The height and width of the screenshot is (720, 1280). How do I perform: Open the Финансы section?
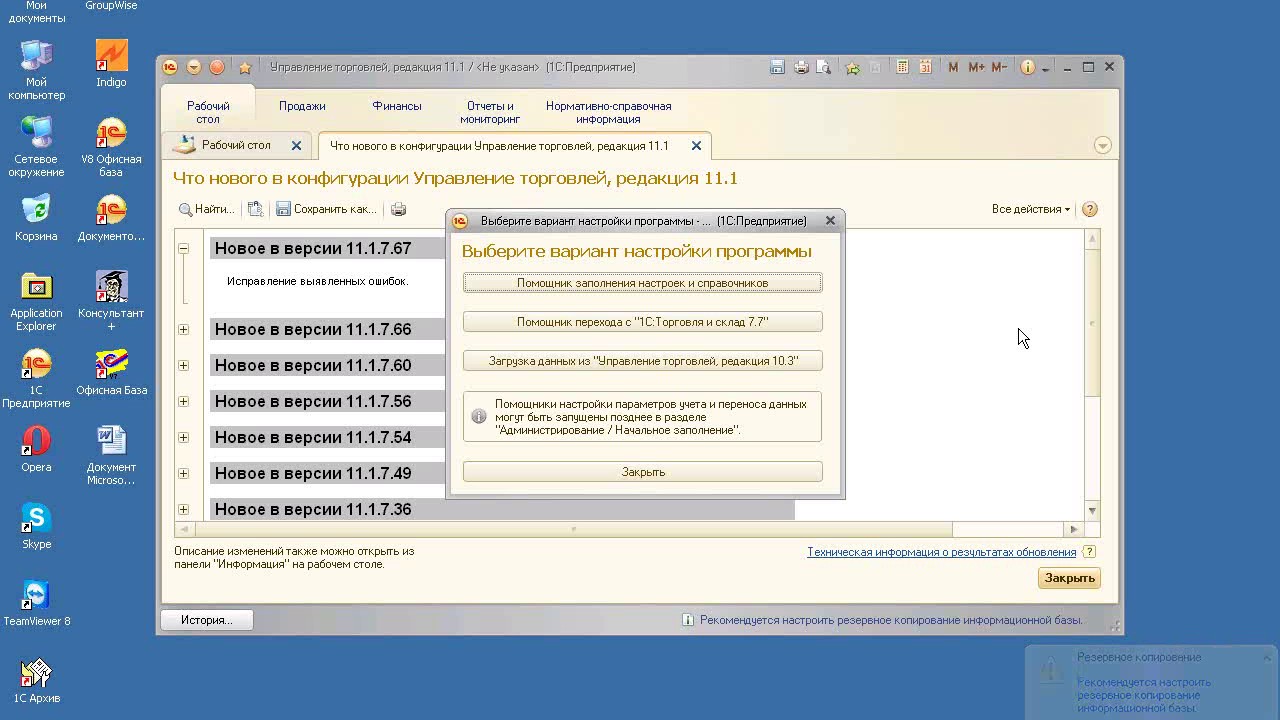tap(397, 106)
